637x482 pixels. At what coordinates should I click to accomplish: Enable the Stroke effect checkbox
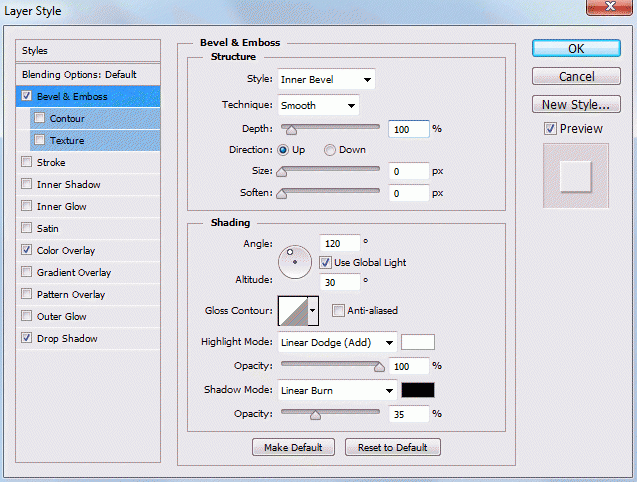(x=26, y=162)
